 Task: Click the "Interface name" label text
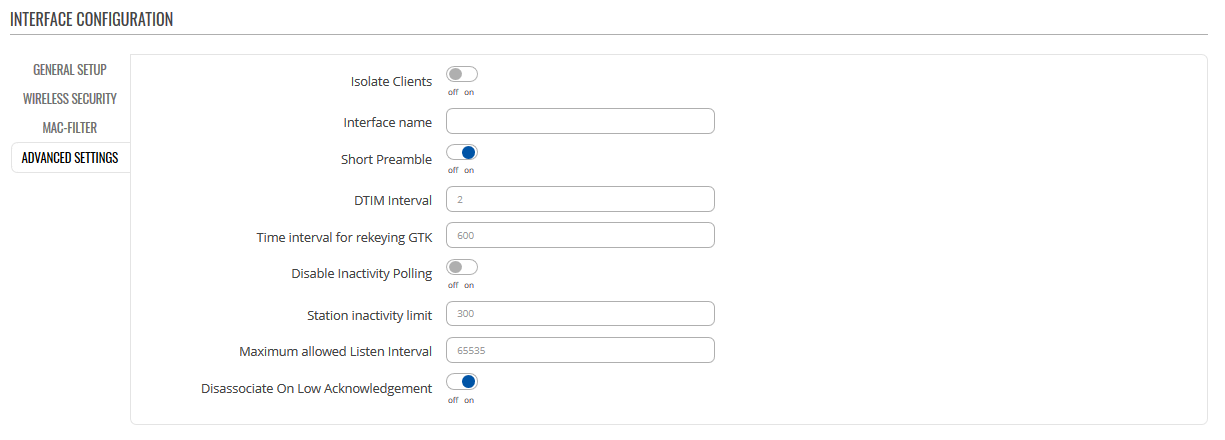(387, 123)
